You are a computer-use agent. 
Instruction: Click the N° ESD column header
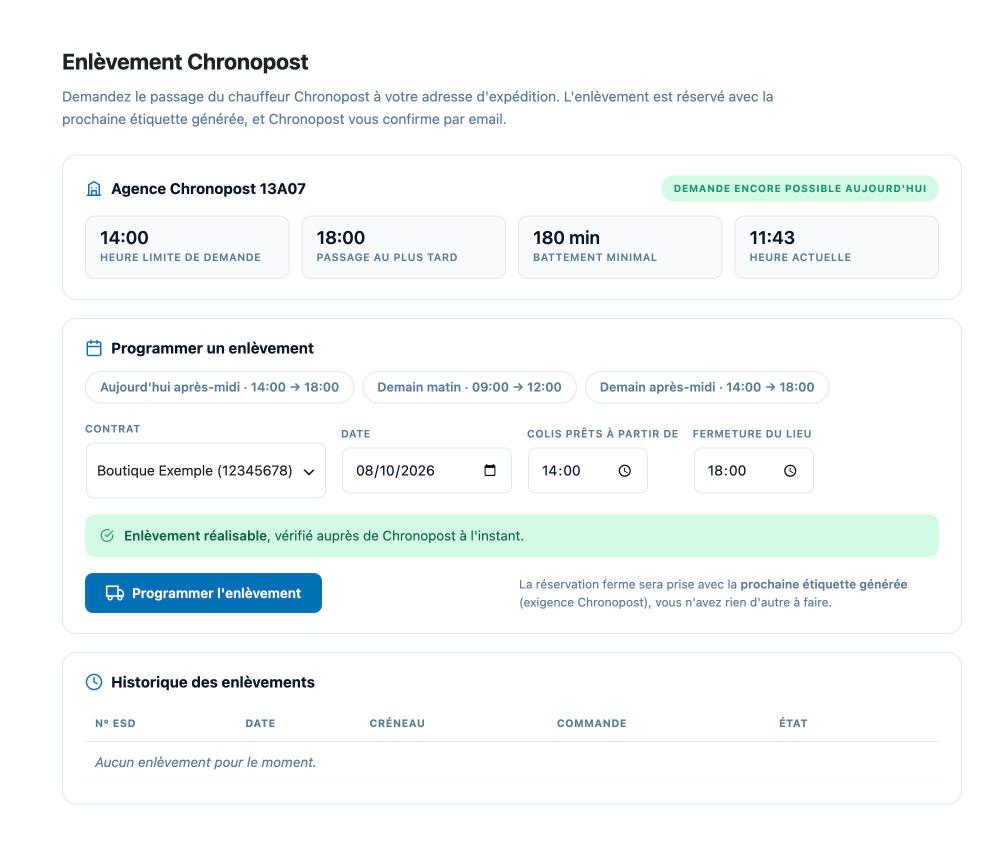pos(115,723)
